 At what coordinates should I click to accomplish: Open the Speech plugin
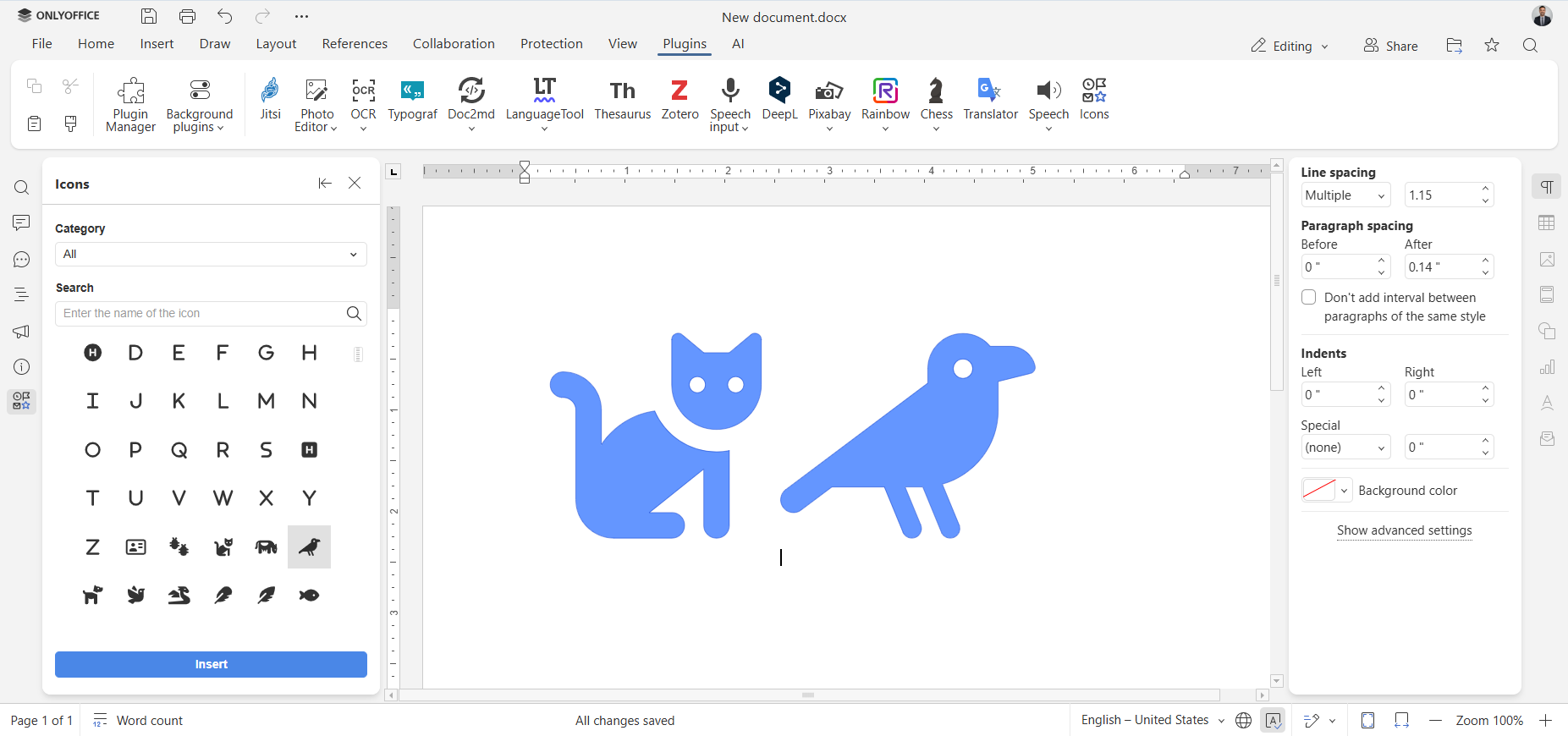point(1048,105)
